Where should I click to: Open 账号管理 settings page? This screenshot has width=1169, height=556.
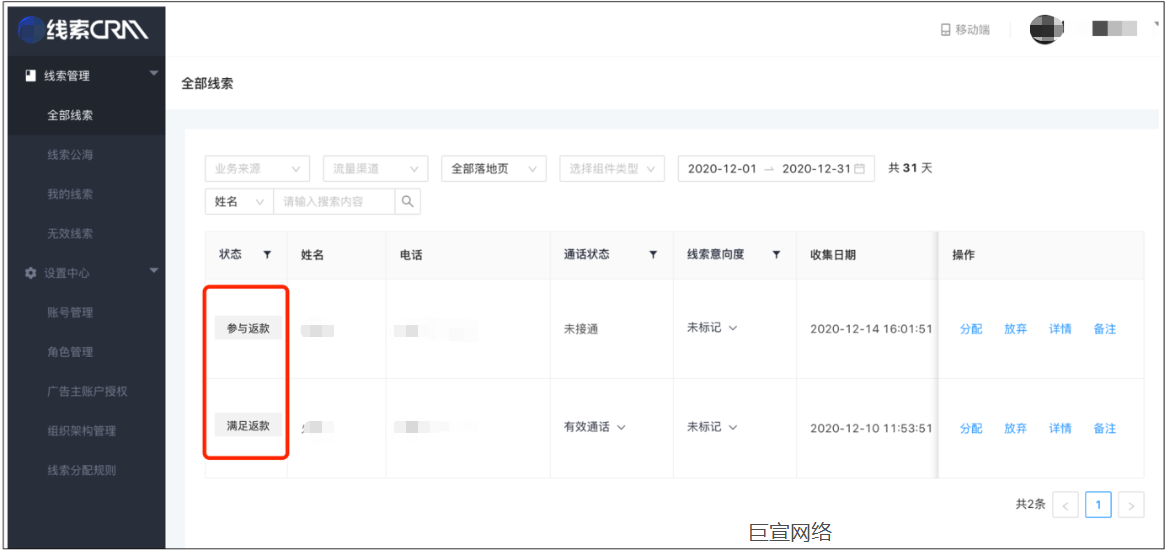[x=70, y=313]
